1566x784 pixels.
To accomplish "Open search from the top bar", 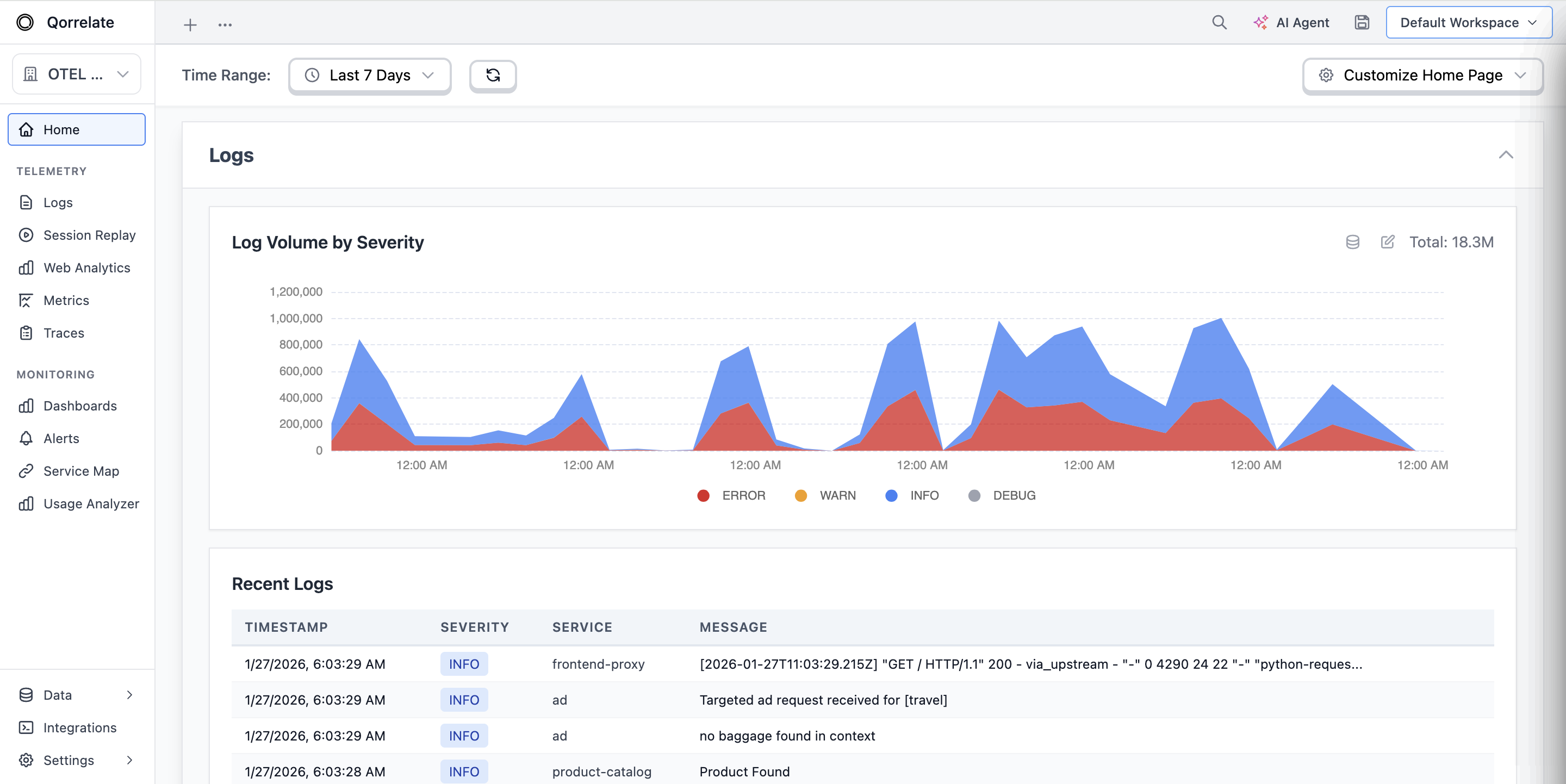I will point(1220,22).
